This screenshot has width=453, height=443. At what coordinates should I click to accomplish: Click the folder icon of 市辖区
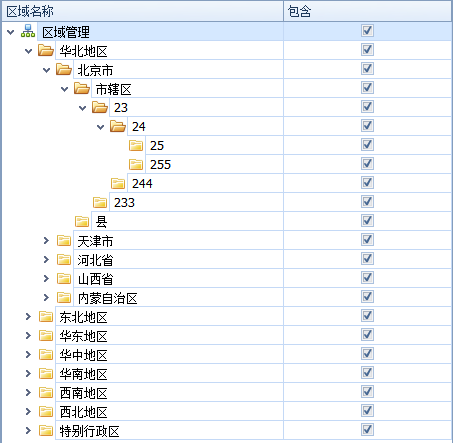(82, 88)
